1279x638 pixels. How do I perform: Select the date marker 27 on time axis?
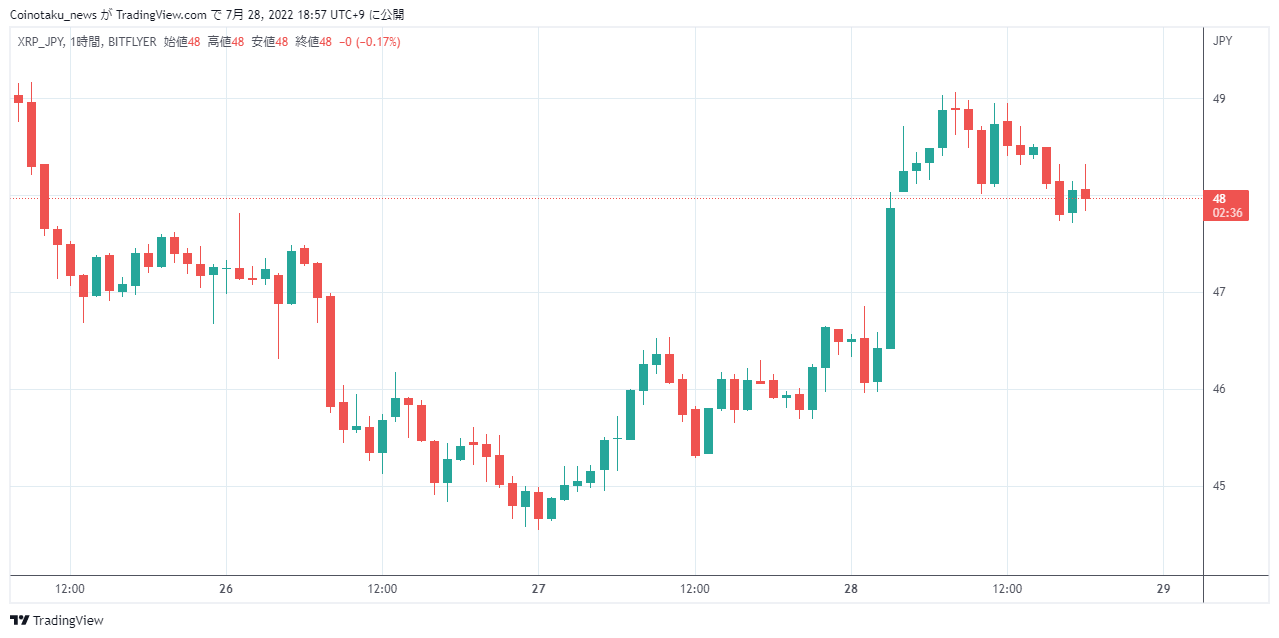[x=538, y=589]
